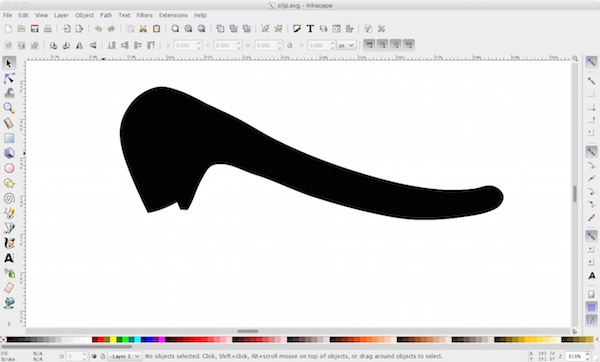600x362 pixels.
Task: Click the Save document icon
Action: pyautogui.click(x=34, y=29)
